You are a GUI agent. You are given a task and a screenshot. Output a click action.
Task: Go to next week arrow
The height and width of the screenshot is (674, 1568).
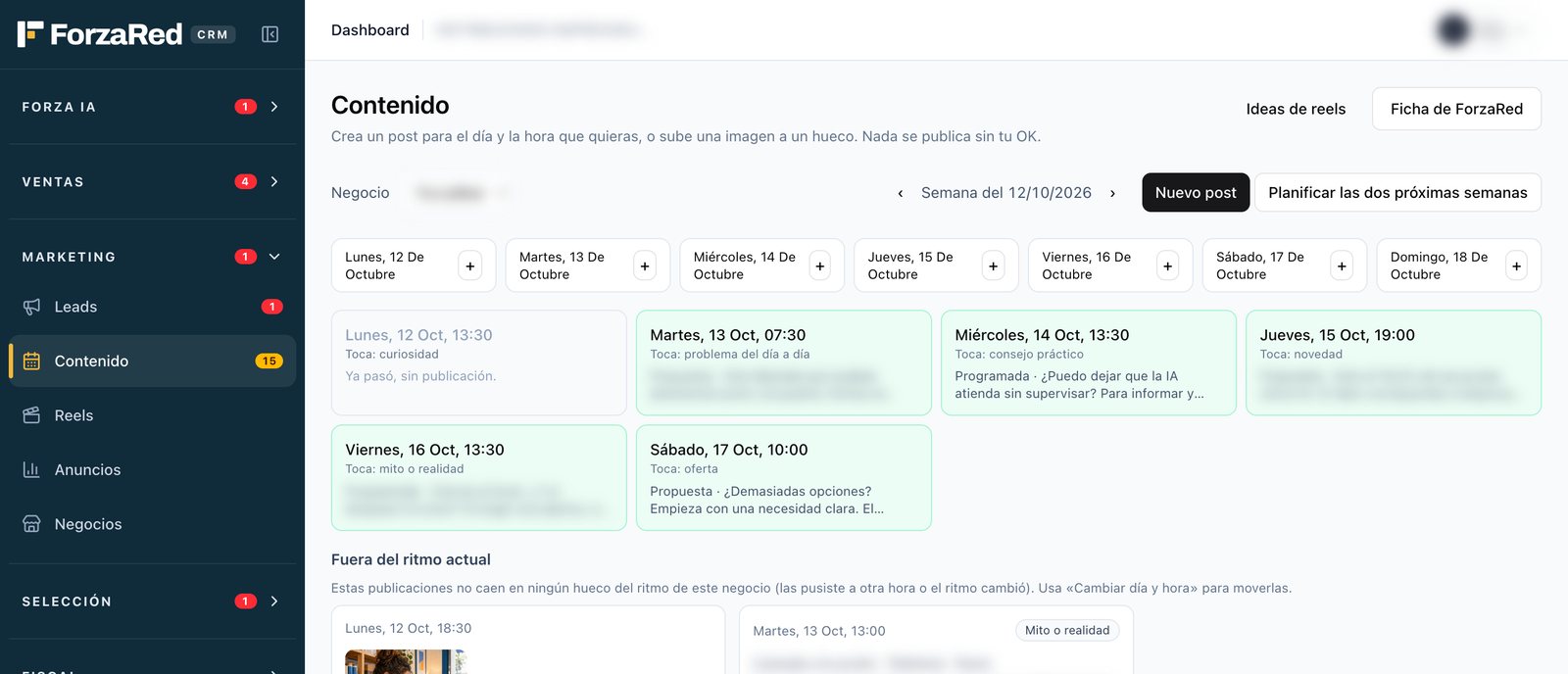coord(1112,193)
